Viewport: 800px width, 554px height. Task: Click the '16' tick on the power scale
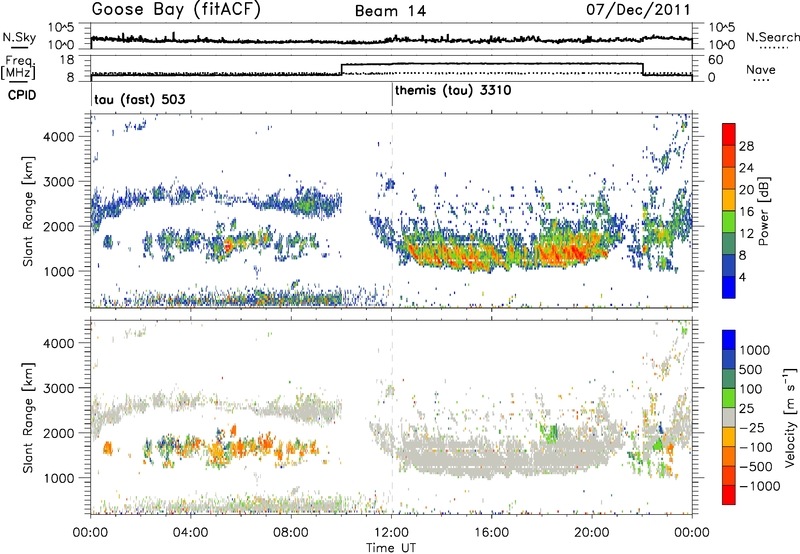pyautogui.click(x=746, y=212)
